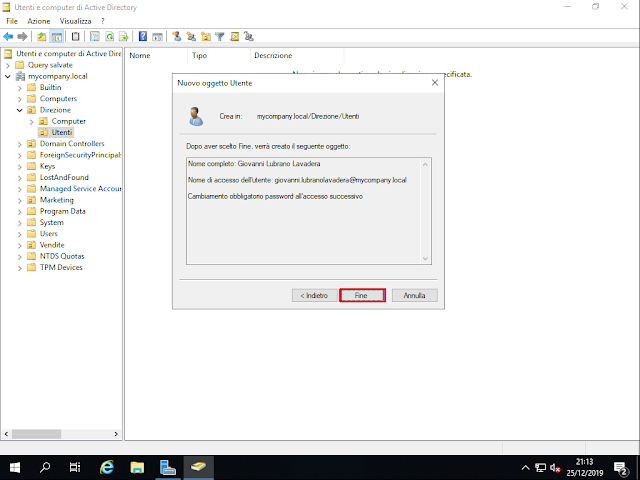
Task: Click the Descrizione column header
Action: [297, 56]
